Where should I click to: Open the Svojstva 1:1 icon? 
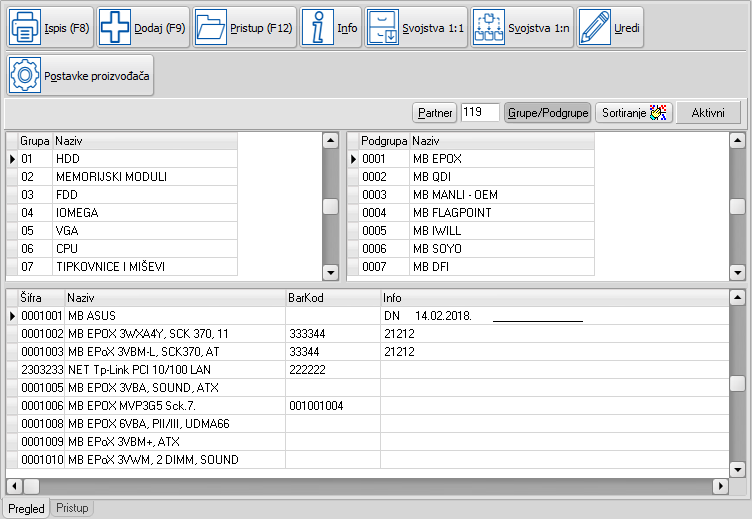tap(383, 27)
